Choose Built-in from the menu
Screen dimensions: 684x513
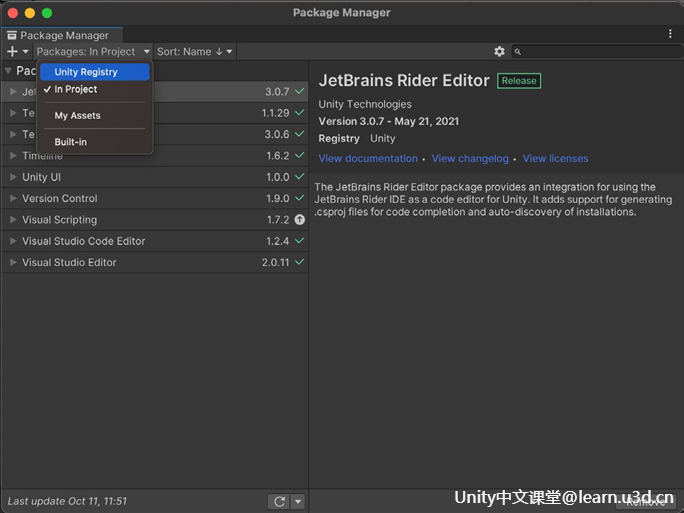[x=95, y=142]
